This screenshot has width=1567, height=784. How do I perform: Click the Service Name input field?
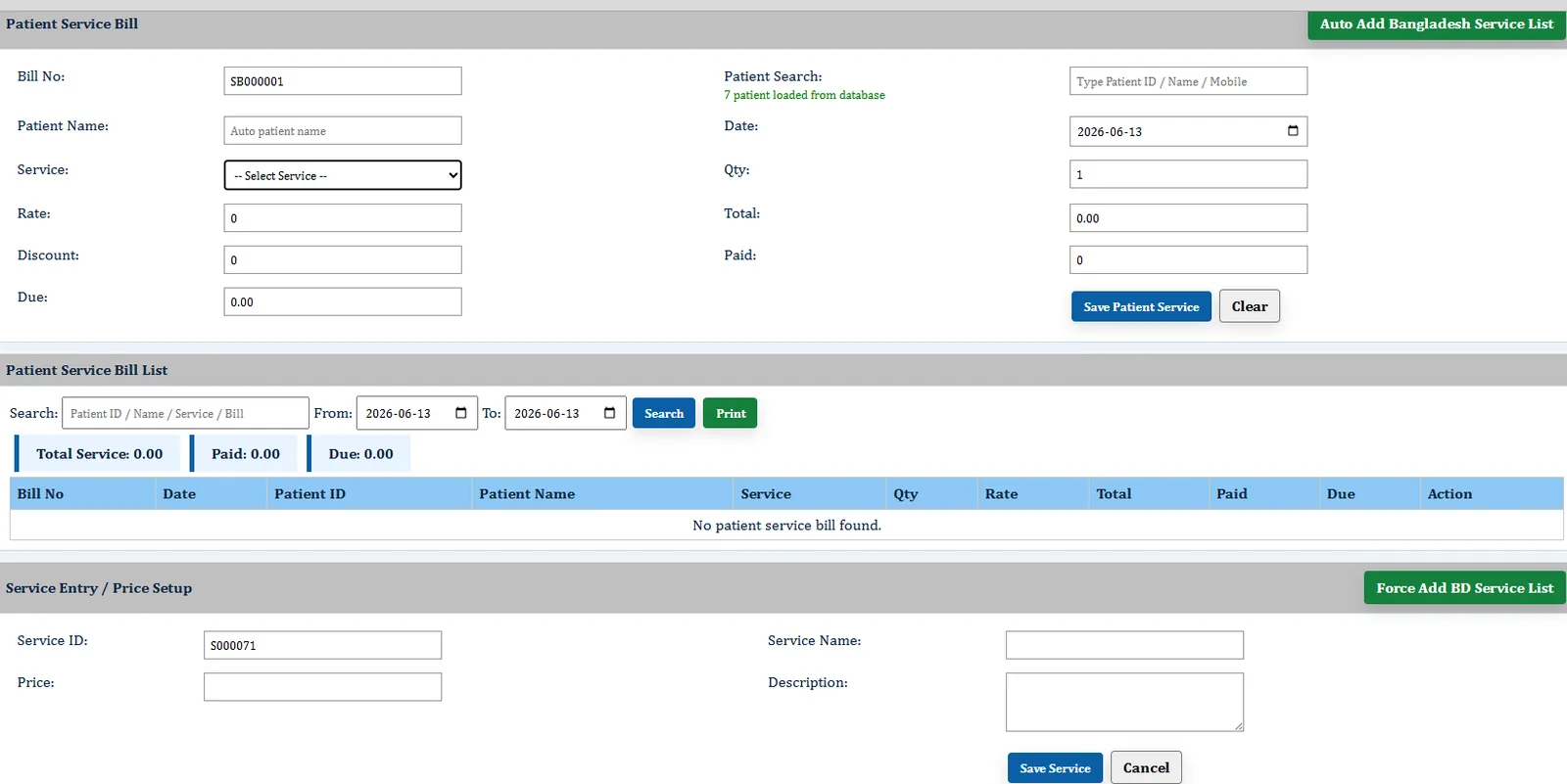[1124, 645]
